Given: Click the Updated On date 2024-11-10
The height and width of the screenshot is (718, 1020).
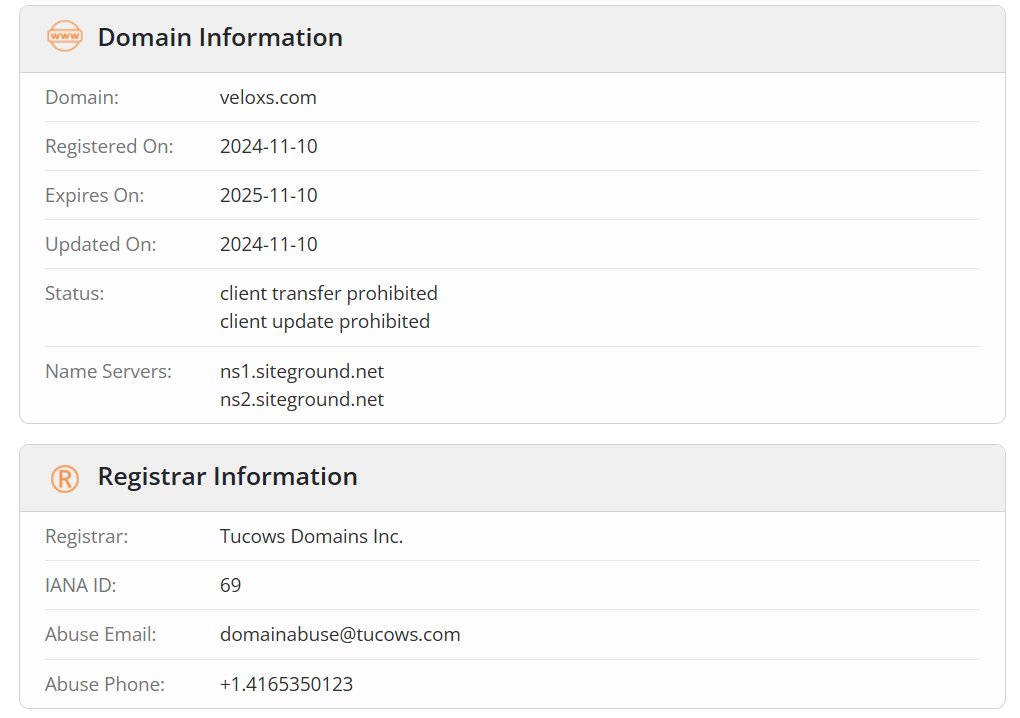Looking at the screenshot, I should pyautogui.click(x=269, y=245).
